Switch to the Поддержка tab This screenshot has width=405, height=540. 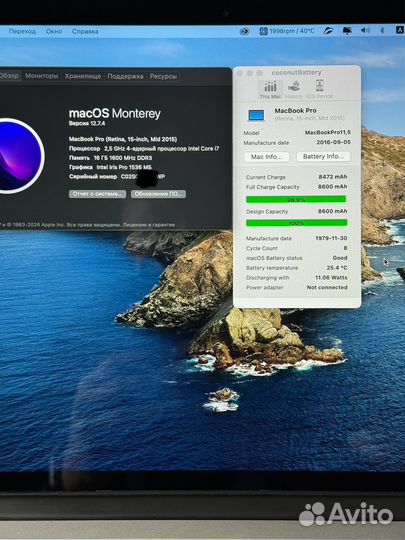125,76
